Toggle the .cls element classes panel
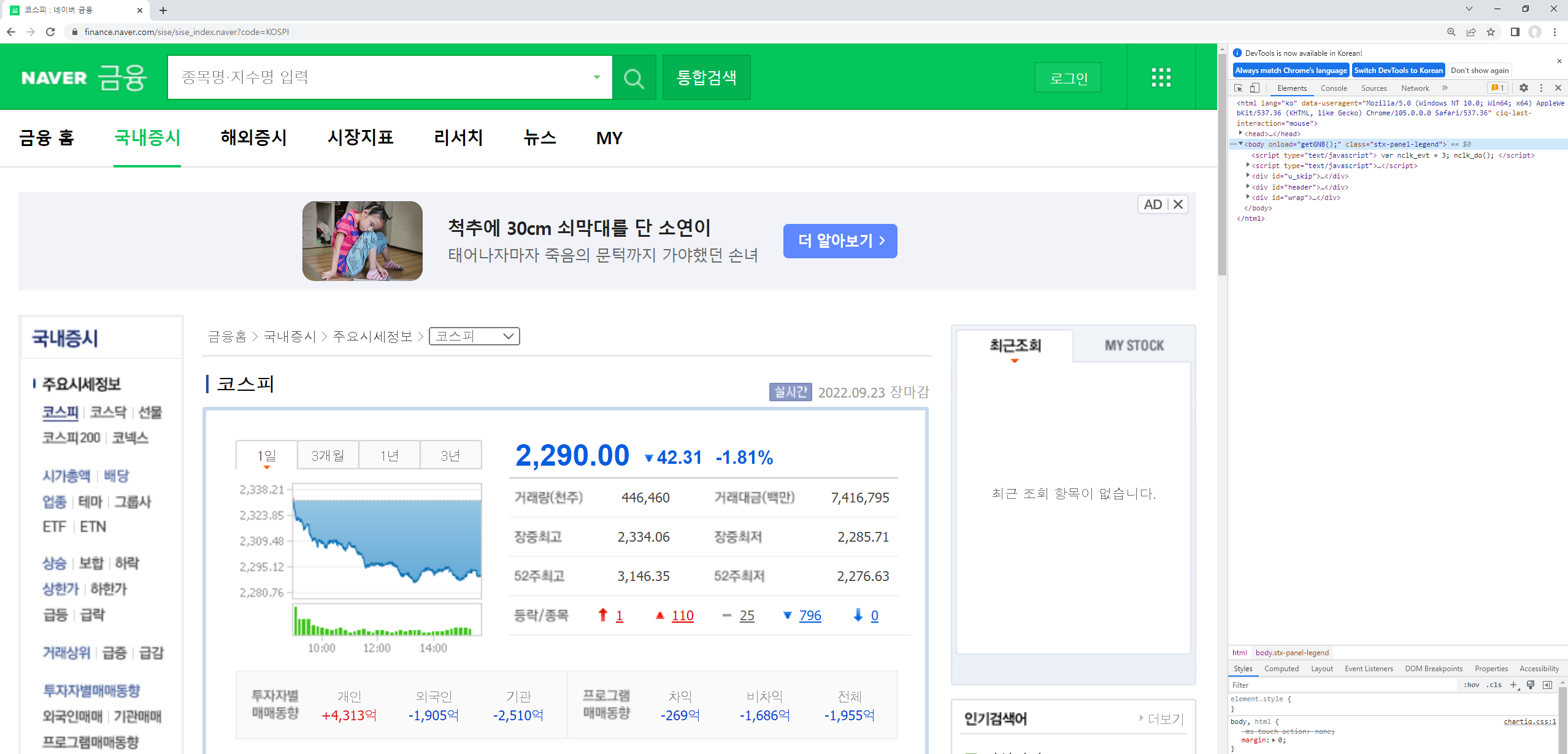 tap(1494, 685)
